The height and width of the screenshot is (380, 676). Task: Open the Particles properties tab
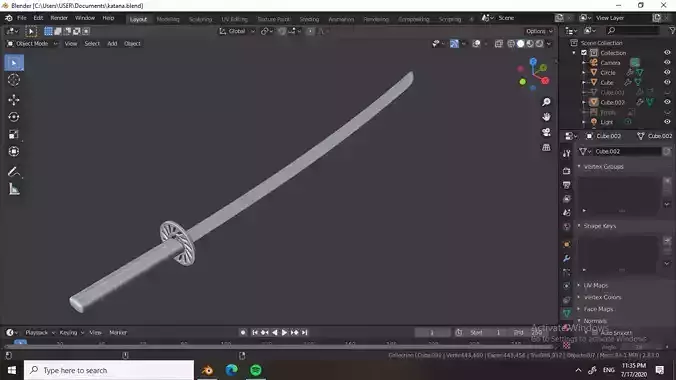click(566, 272)
